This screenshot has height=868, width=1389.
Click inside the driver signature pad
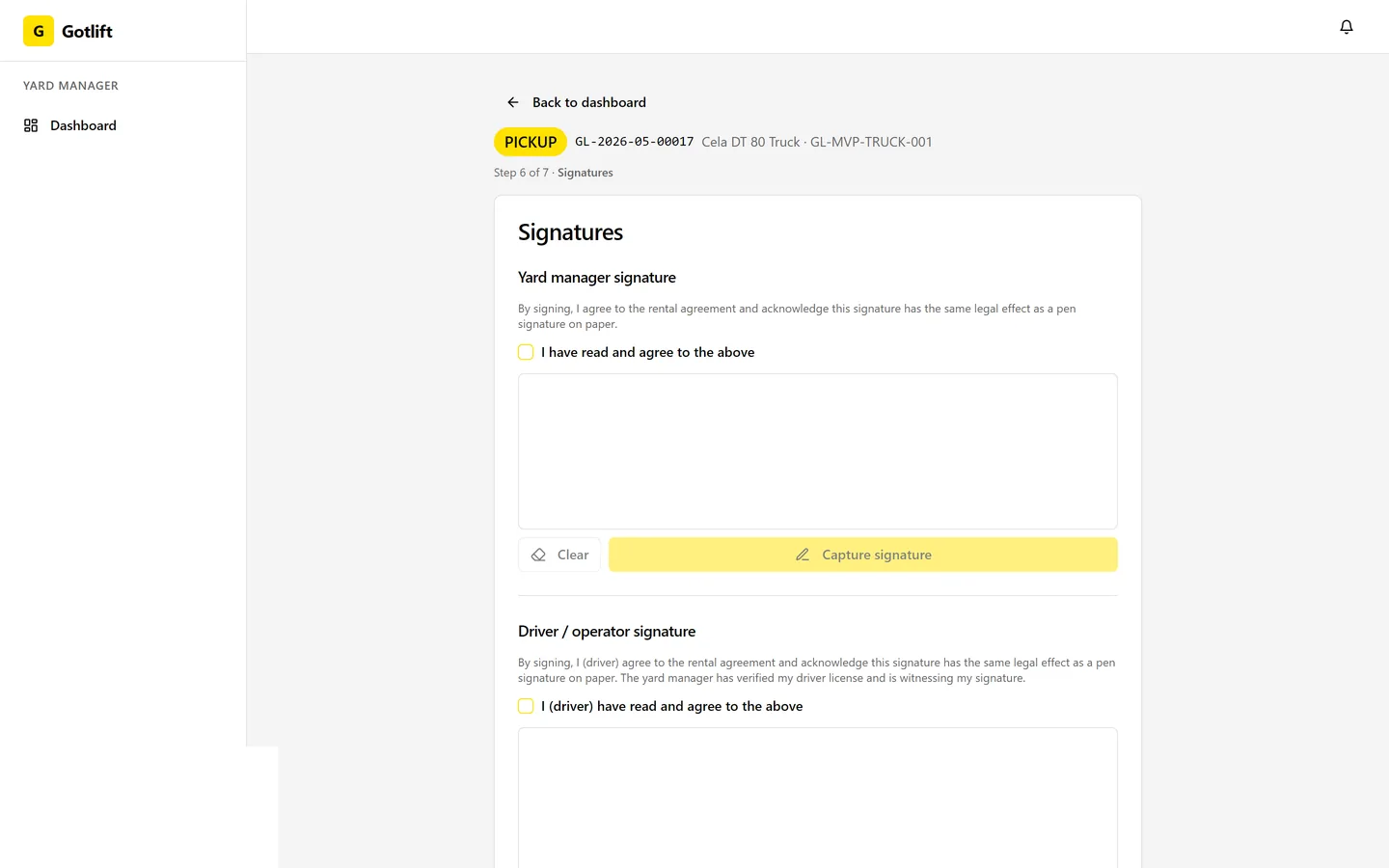coord(818,798)
